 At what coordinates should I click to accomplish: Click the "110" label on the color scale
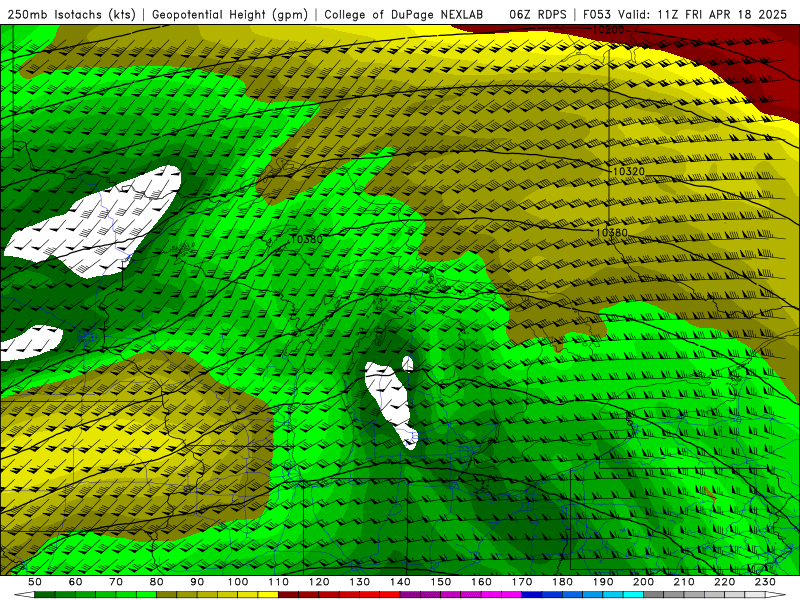coord(279,582)
